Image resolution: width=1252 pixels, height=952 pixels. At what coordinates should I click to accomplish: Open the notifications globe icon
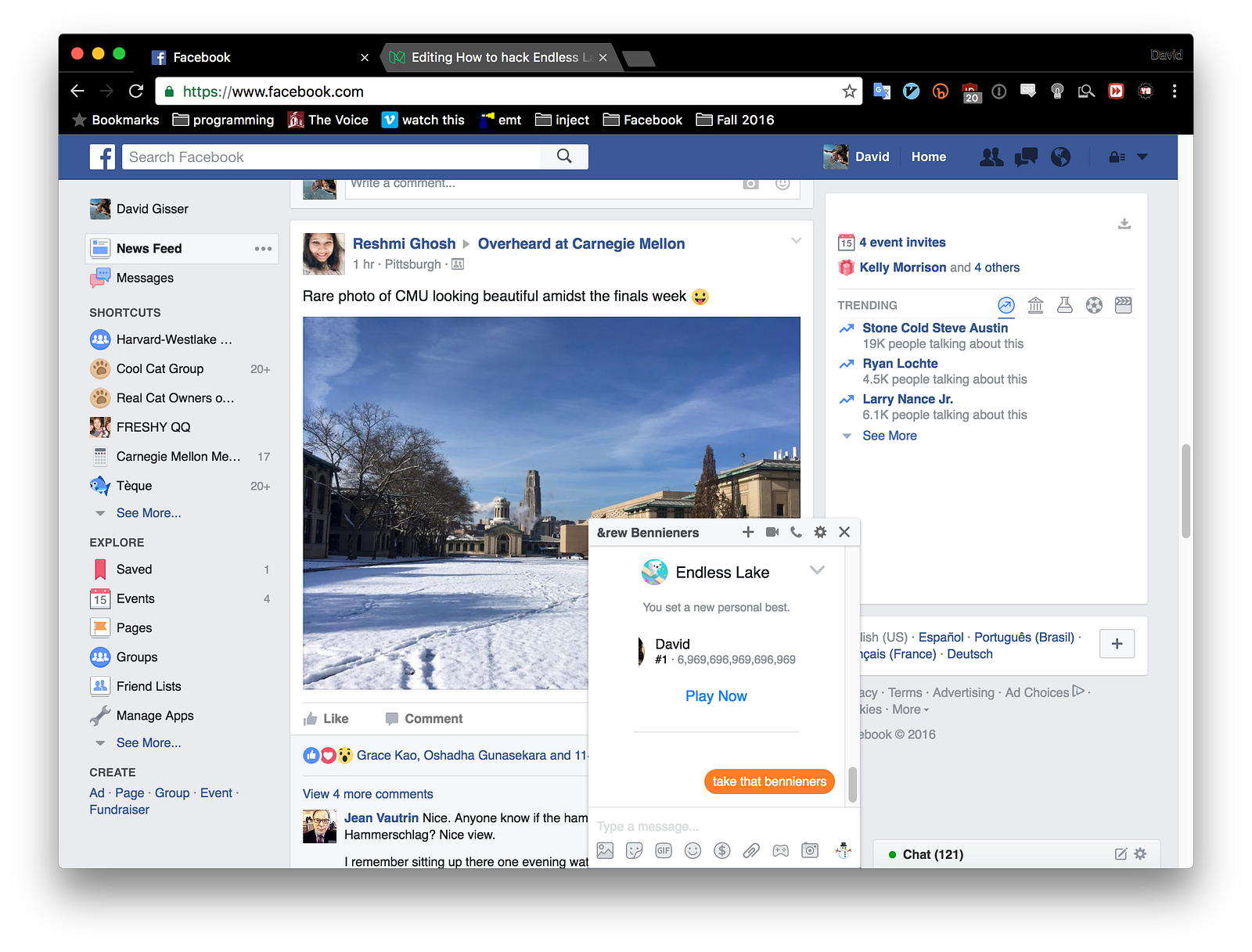pos(1060,157)
